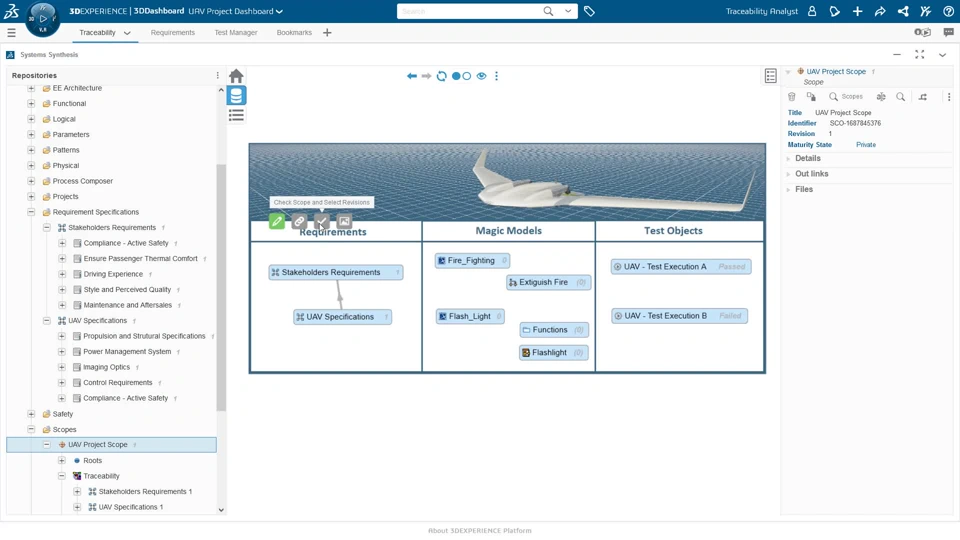Open the tag icon next to search

click(589, 11)
